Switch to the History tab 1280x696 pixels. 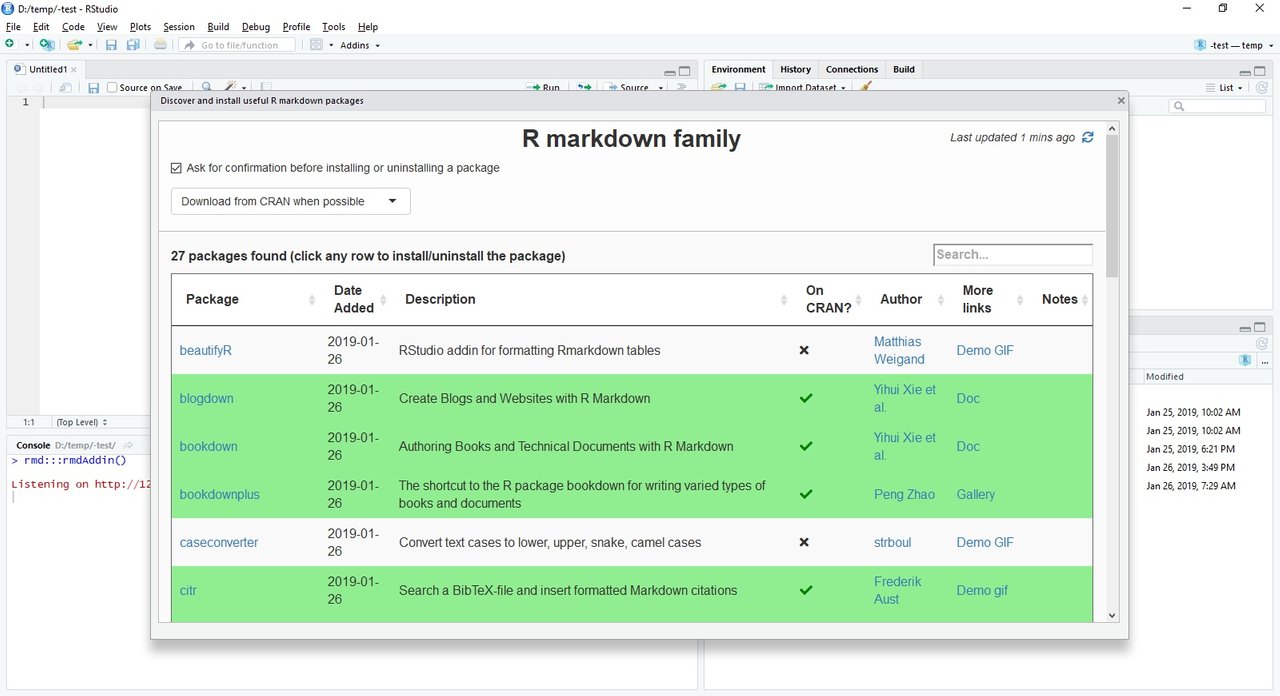pyautogui.click(x=795, y=69)
